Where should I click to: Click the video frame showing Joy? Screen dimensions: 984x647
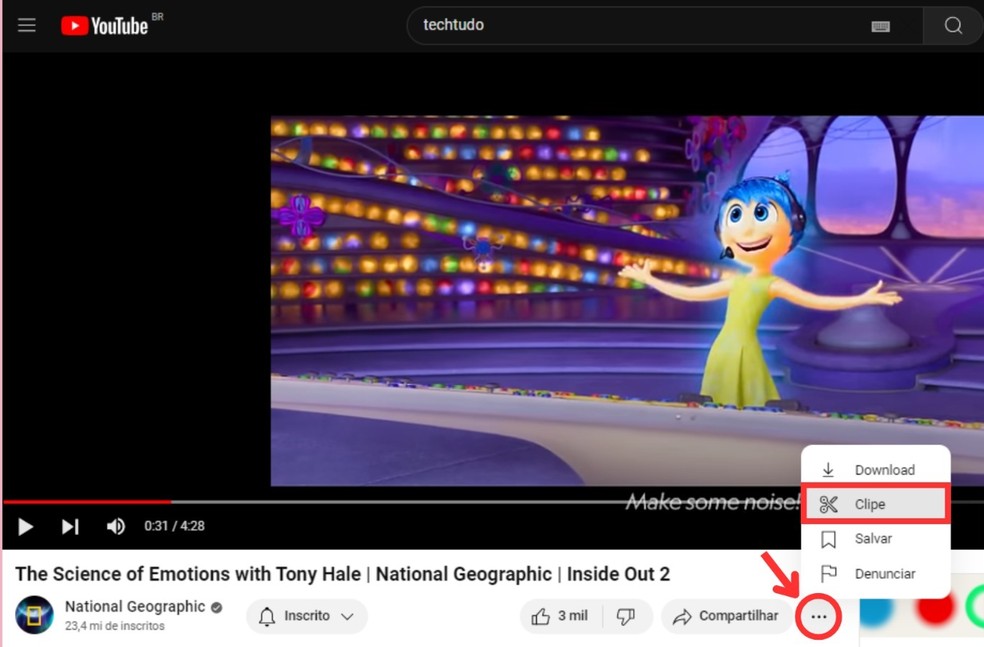(627, 301)
